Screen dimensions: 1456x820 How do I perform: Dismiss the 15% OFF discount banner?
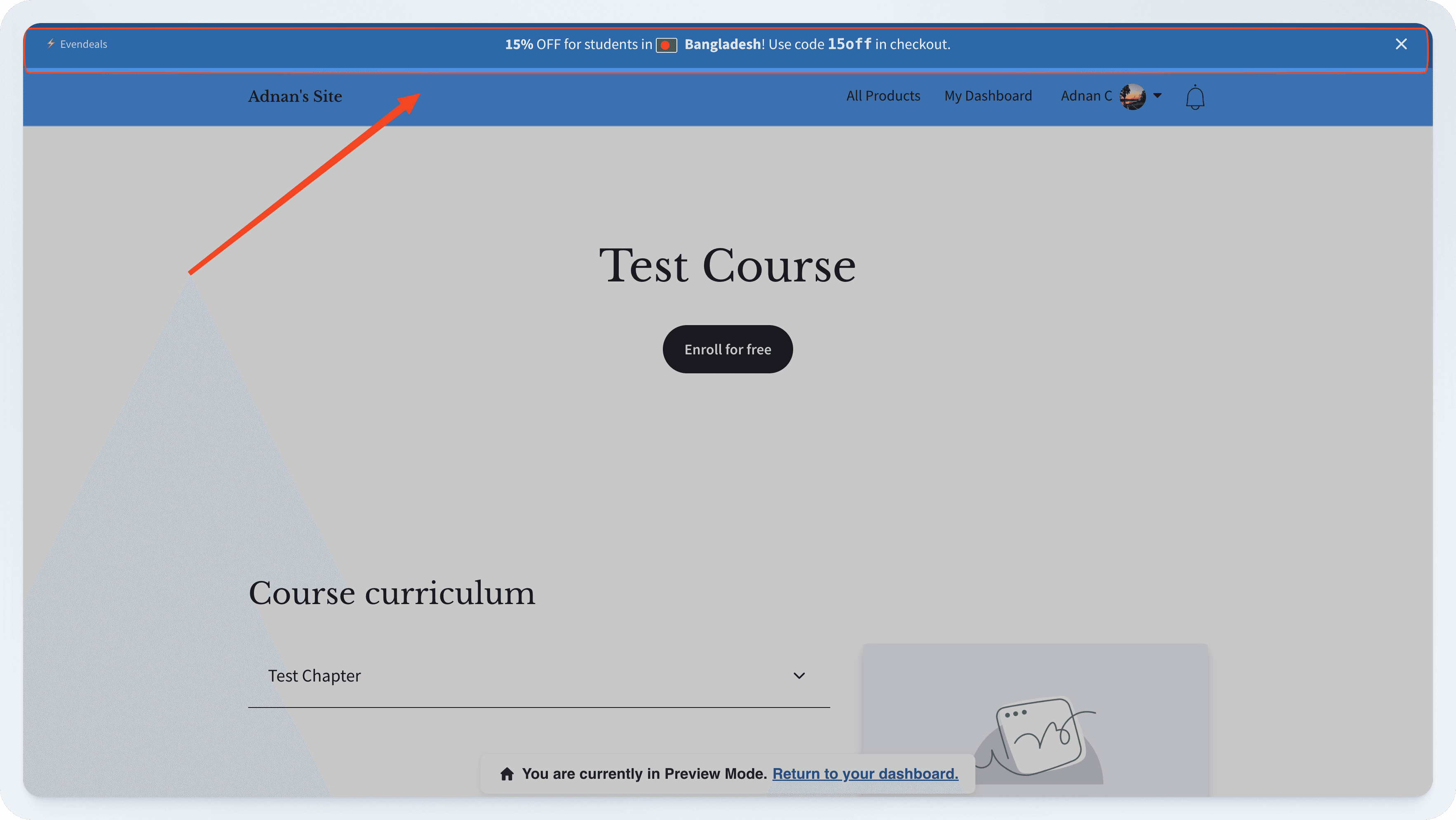point(1401,44)
